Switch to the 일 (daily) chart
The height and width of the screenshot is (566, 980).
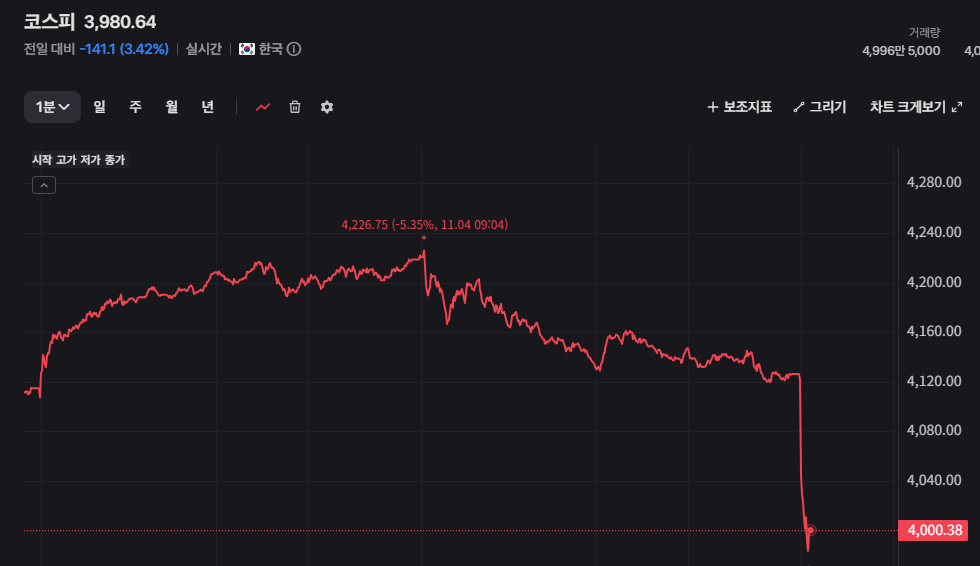[99, 107]
